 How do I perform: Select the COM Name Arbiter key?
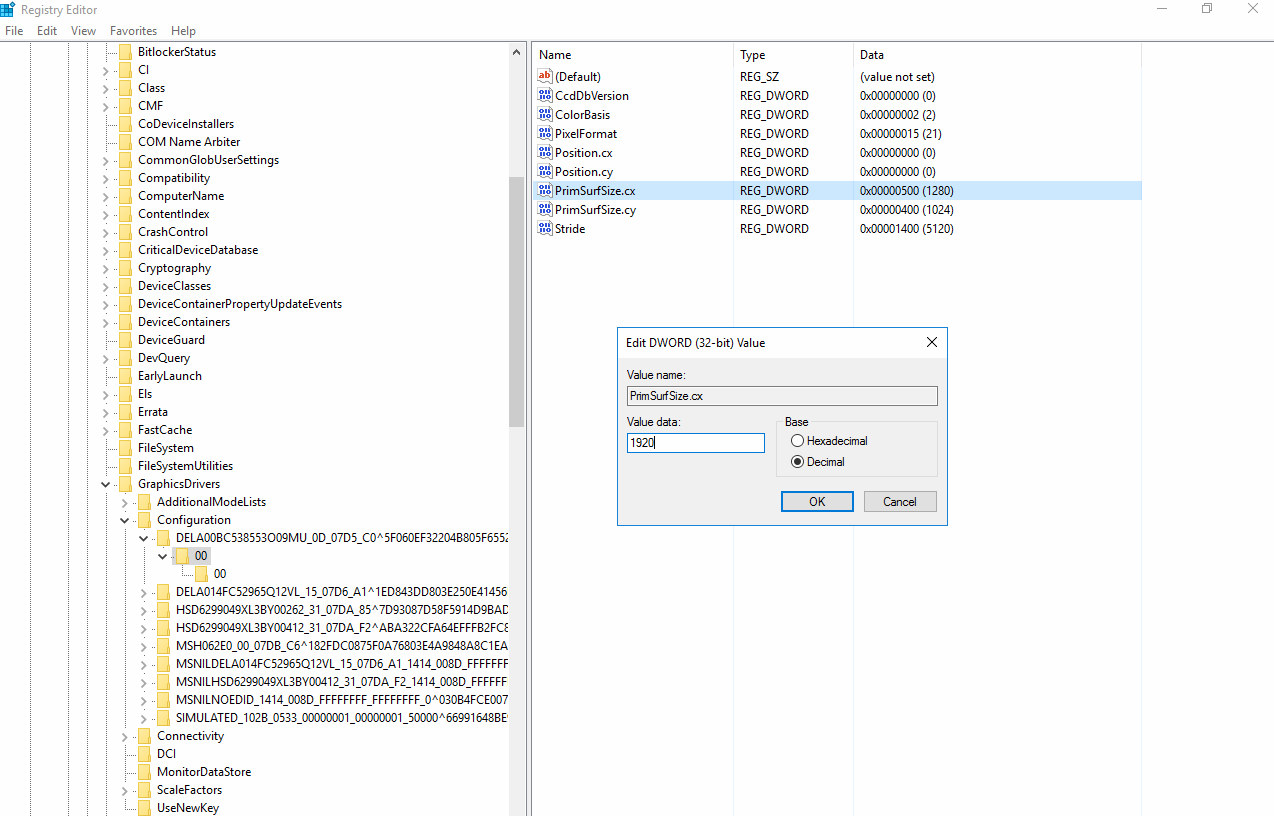click(x=189, y=142)
